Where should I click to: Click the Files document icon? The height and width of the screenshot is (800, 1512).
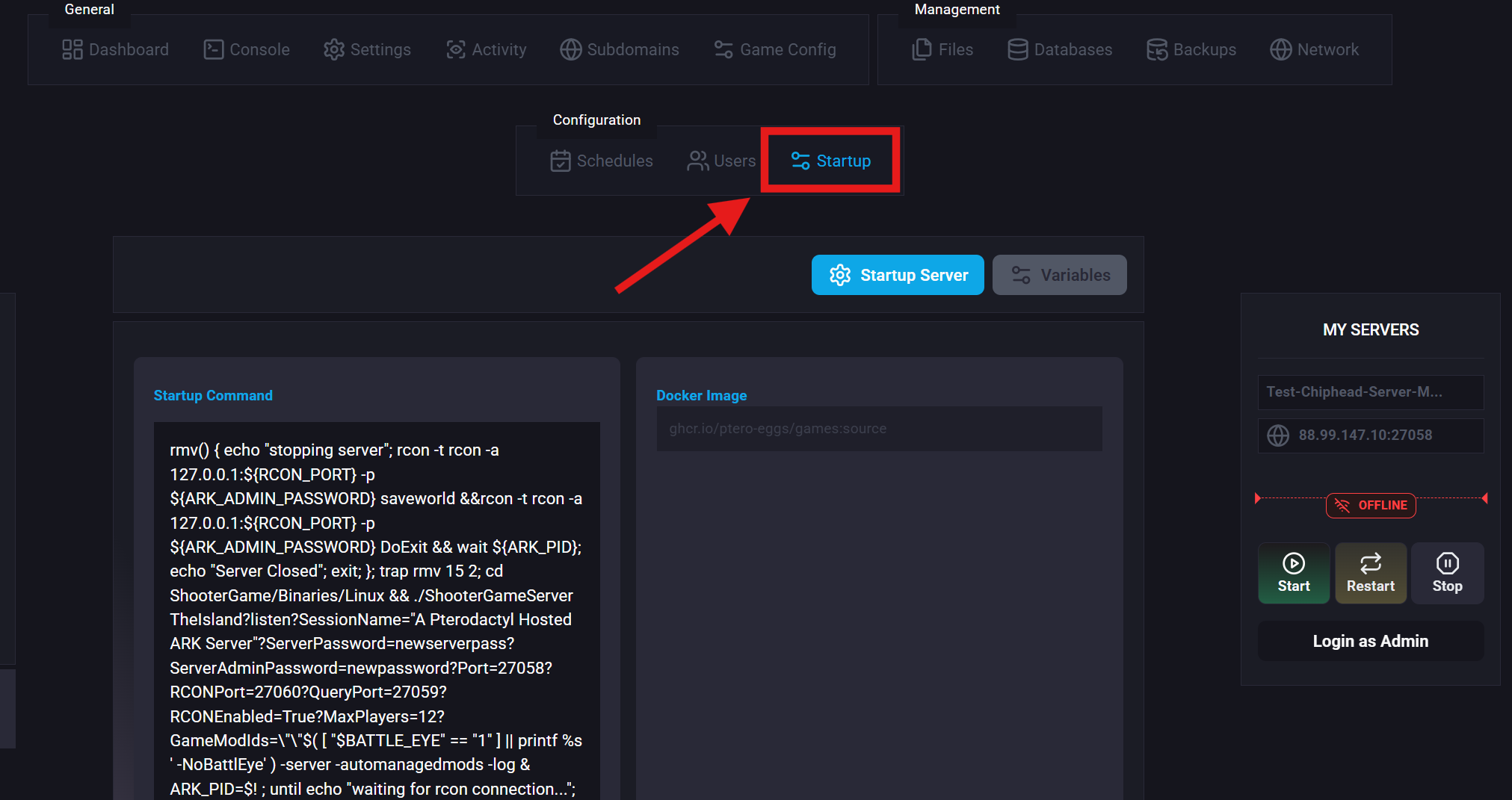point(922,49)
